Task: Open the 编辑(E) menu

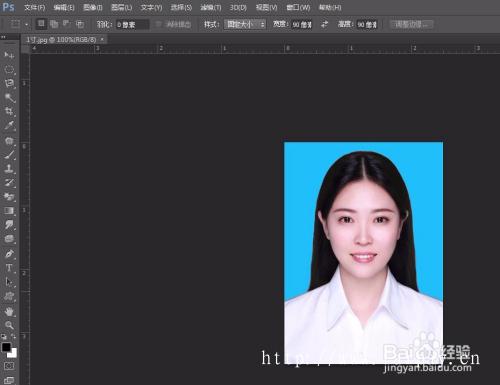Action: coord(64,7)
